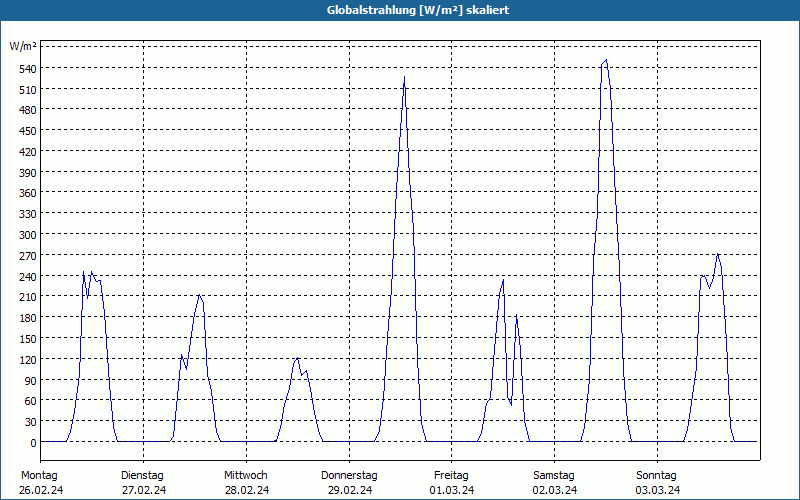Click the 30 y-axis value
The image size is (800, 500).
click(x=30, y=421)
